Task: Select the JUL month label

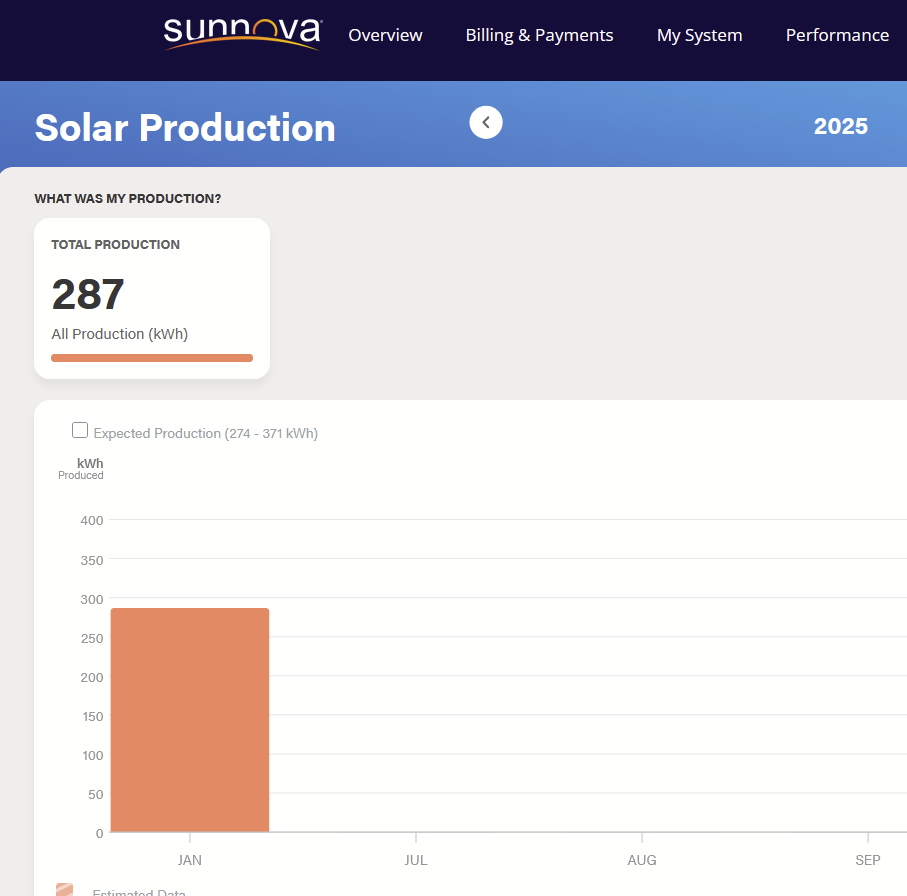Action: tap(416, 860)
